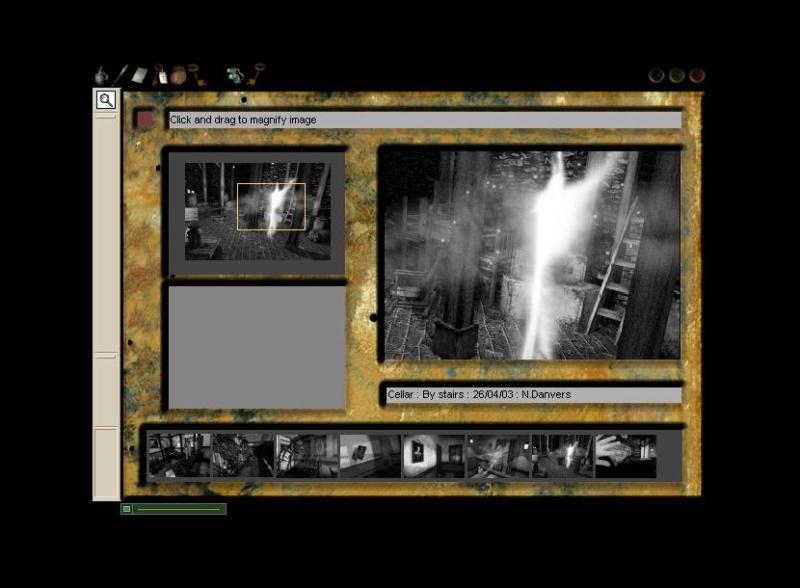Screen dimensions: 800x588
Task: Choose the paper note inventory item
Action: point(139,75)
